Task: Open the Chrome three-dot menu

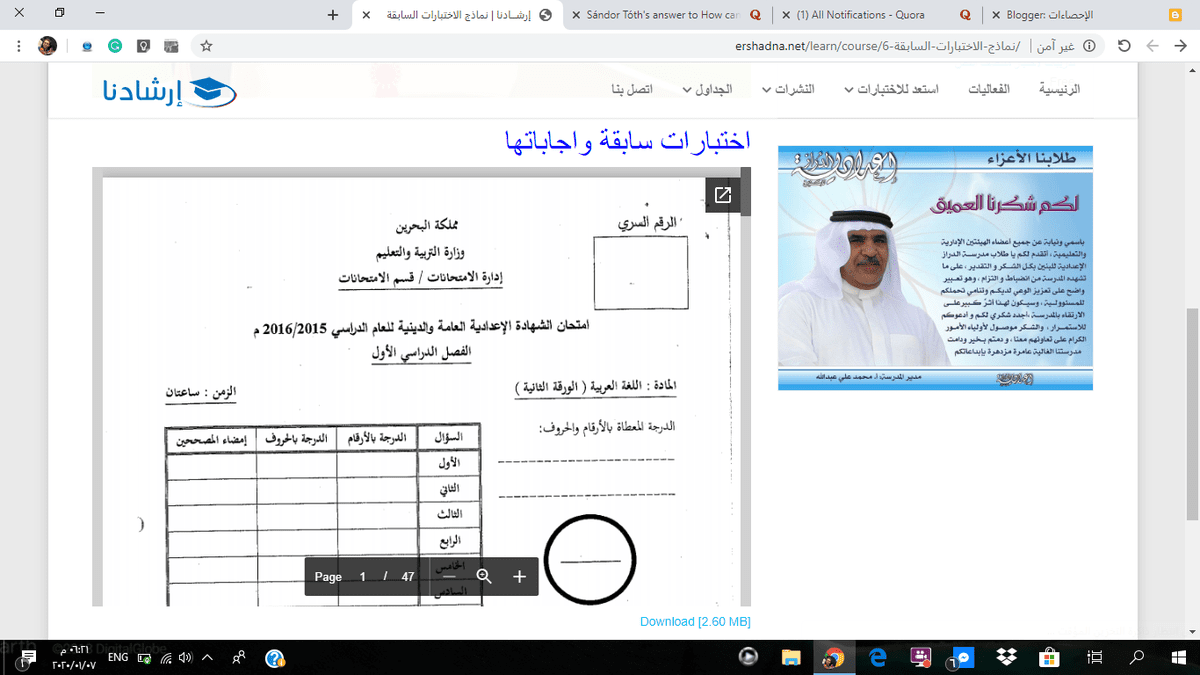Action: pos(18,46)
